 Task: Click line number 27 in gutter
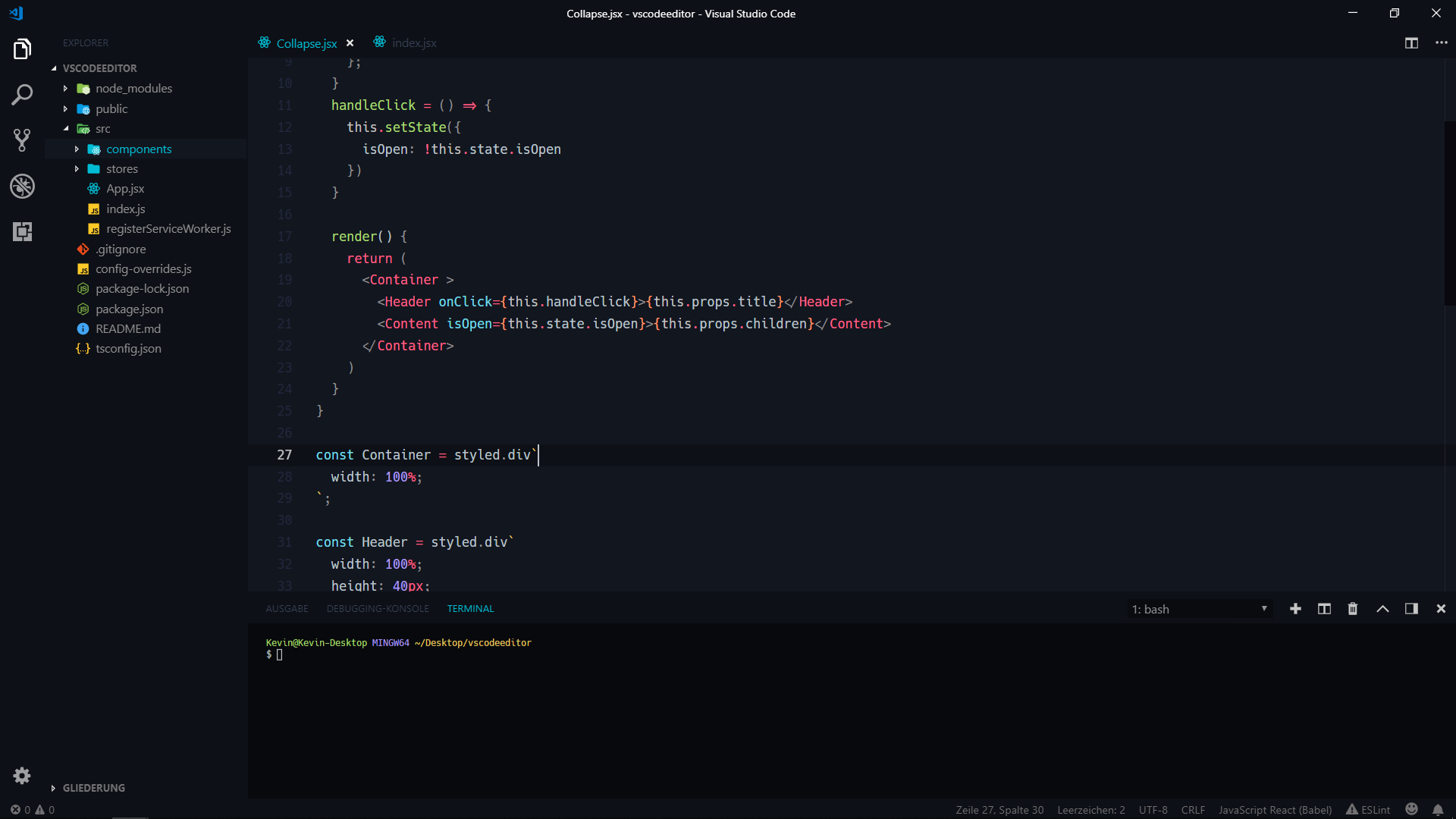(284, 455)
